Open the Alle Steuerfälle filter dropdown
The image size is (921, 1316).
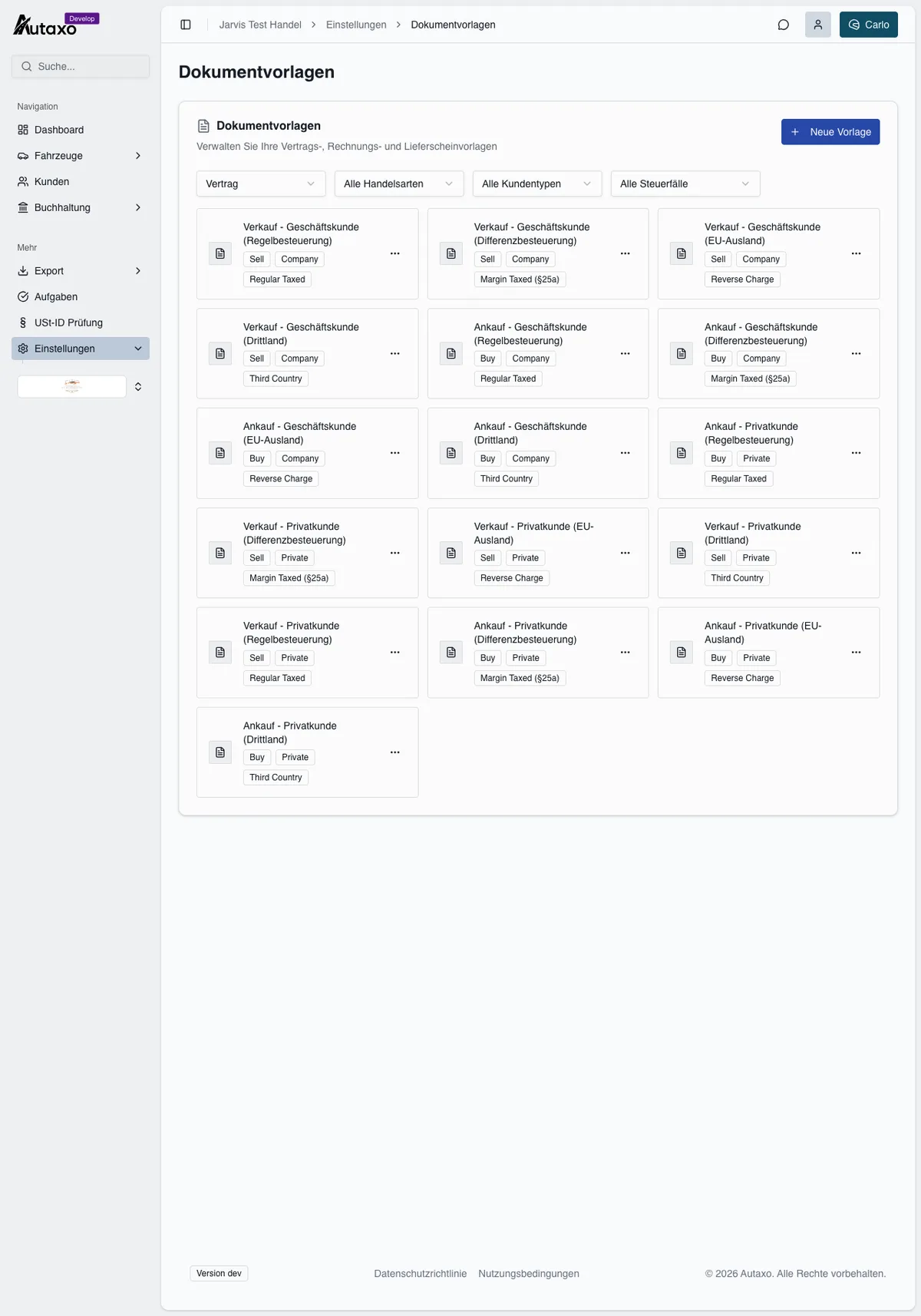pos(685,184)
